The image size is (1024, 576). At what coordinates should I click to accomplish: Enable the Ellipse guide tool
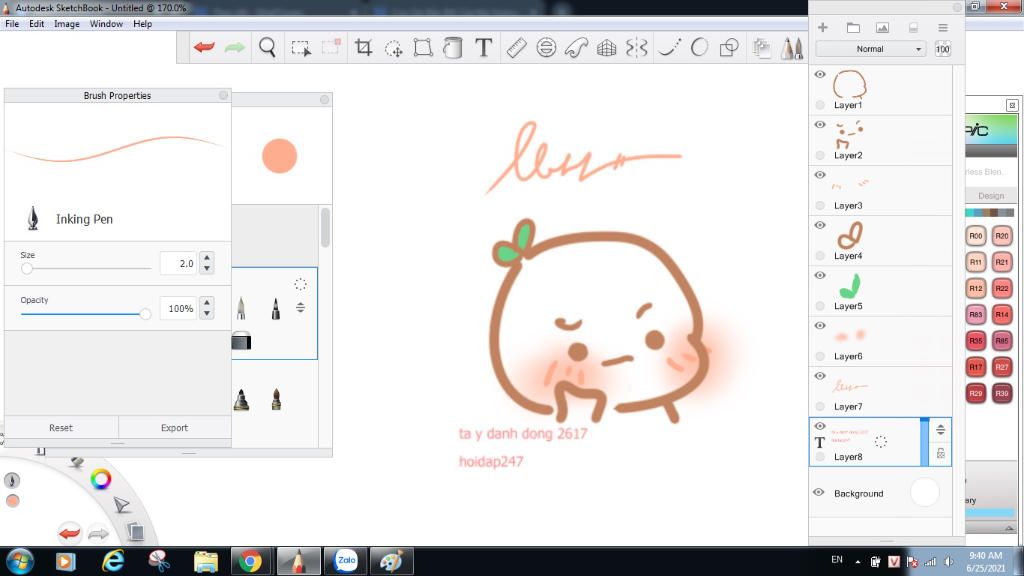click(546, 48)
